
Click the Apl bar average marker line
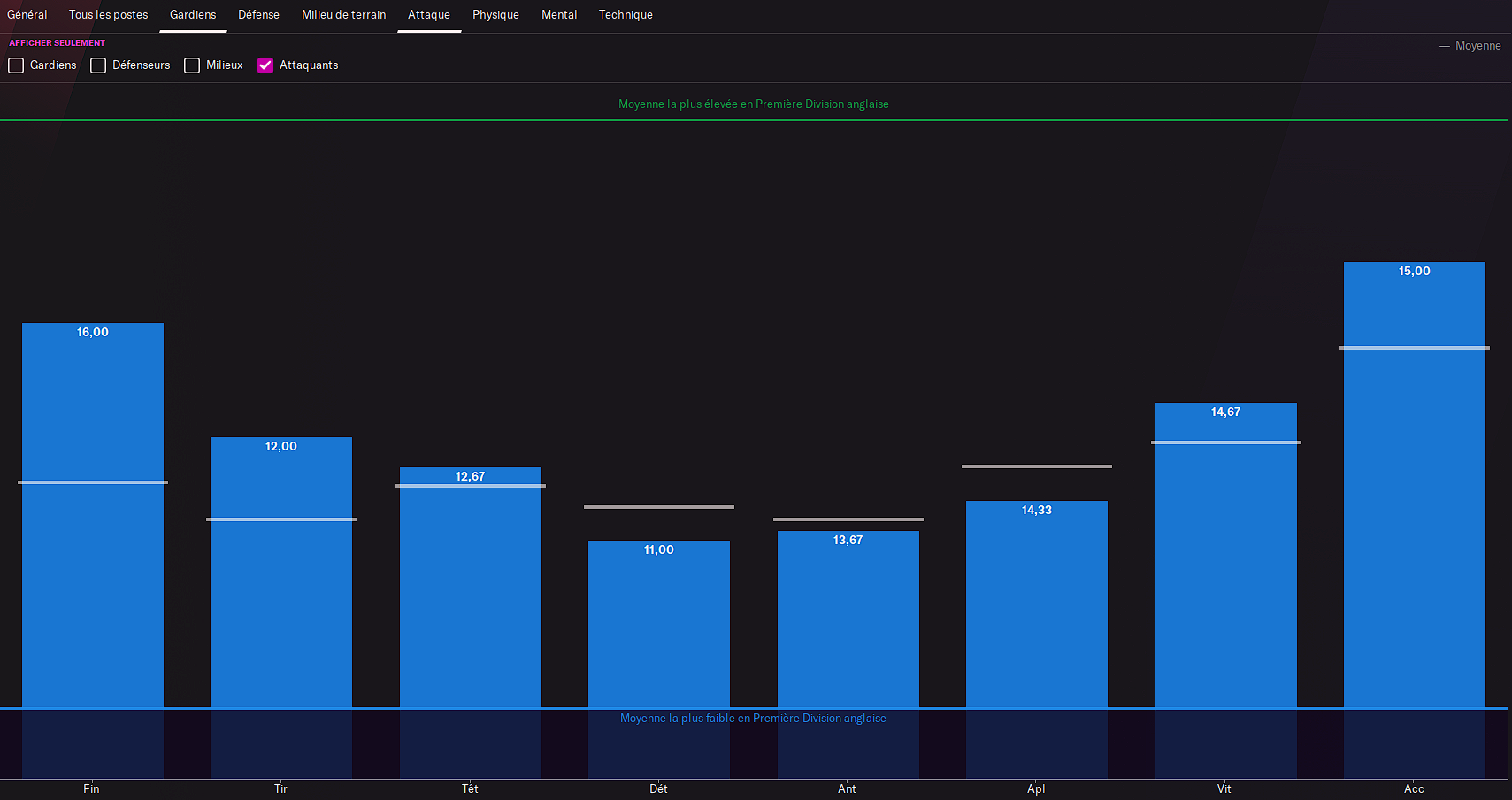(1037, 466)
